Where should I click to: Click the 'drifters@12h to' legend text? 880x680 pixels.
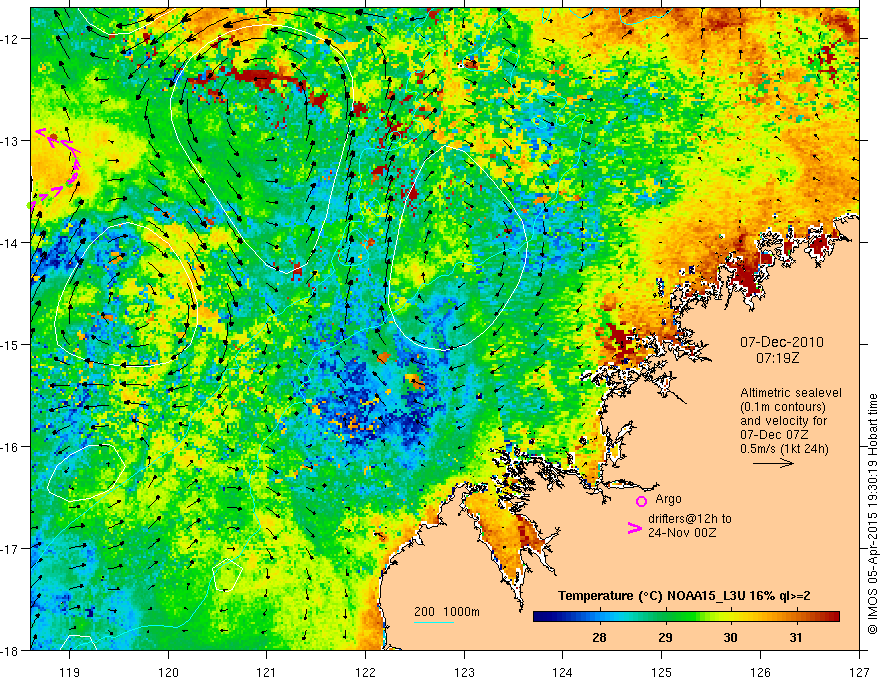(x=690, y=519)
